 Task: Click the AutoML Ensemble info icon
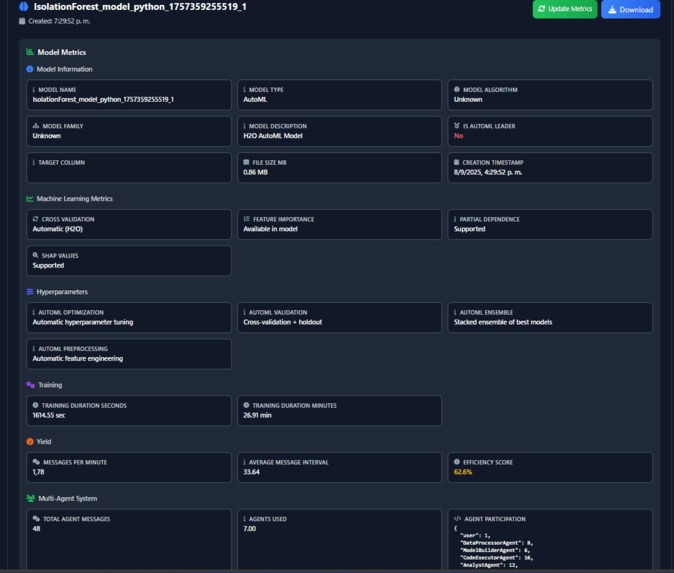point(455,312)
